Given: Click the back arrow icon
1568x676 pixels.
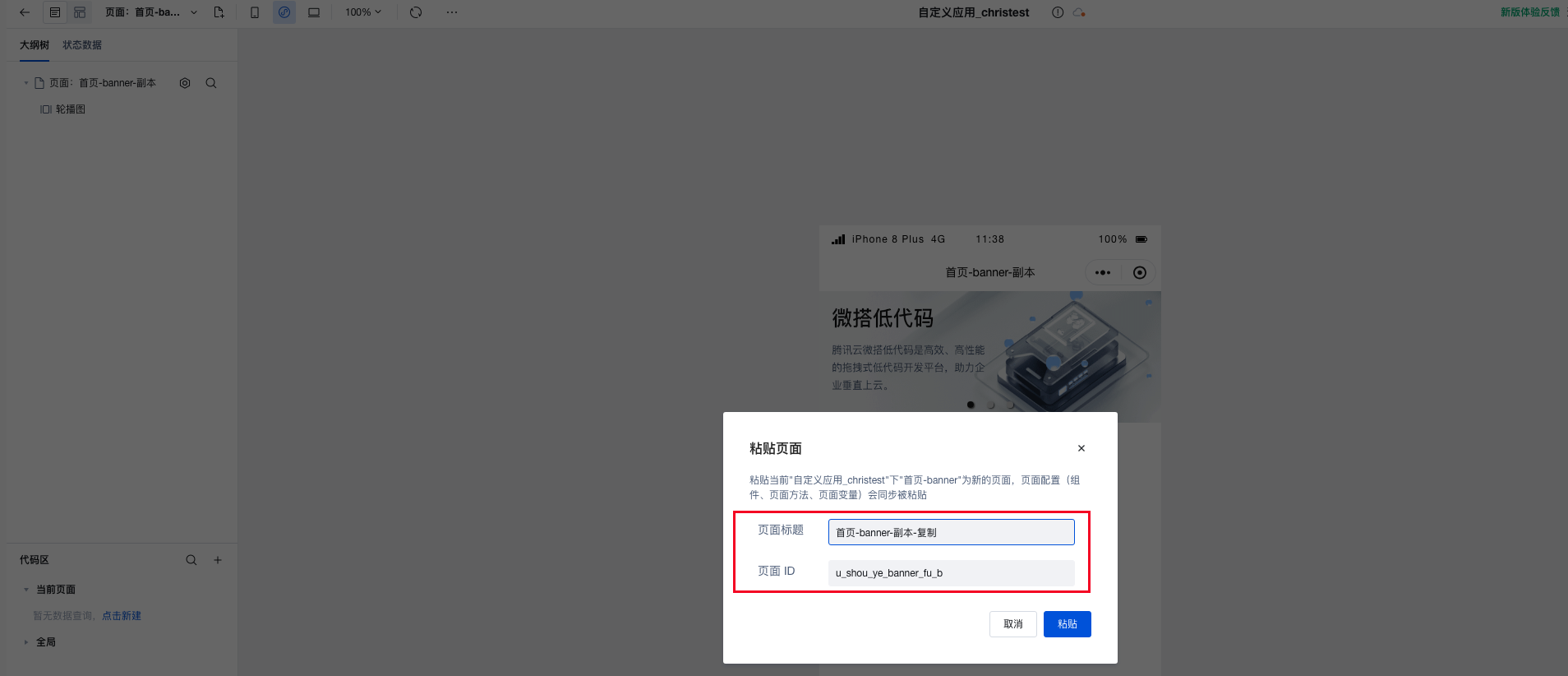Looking at the screenshot, I should [x=25, y=12].
